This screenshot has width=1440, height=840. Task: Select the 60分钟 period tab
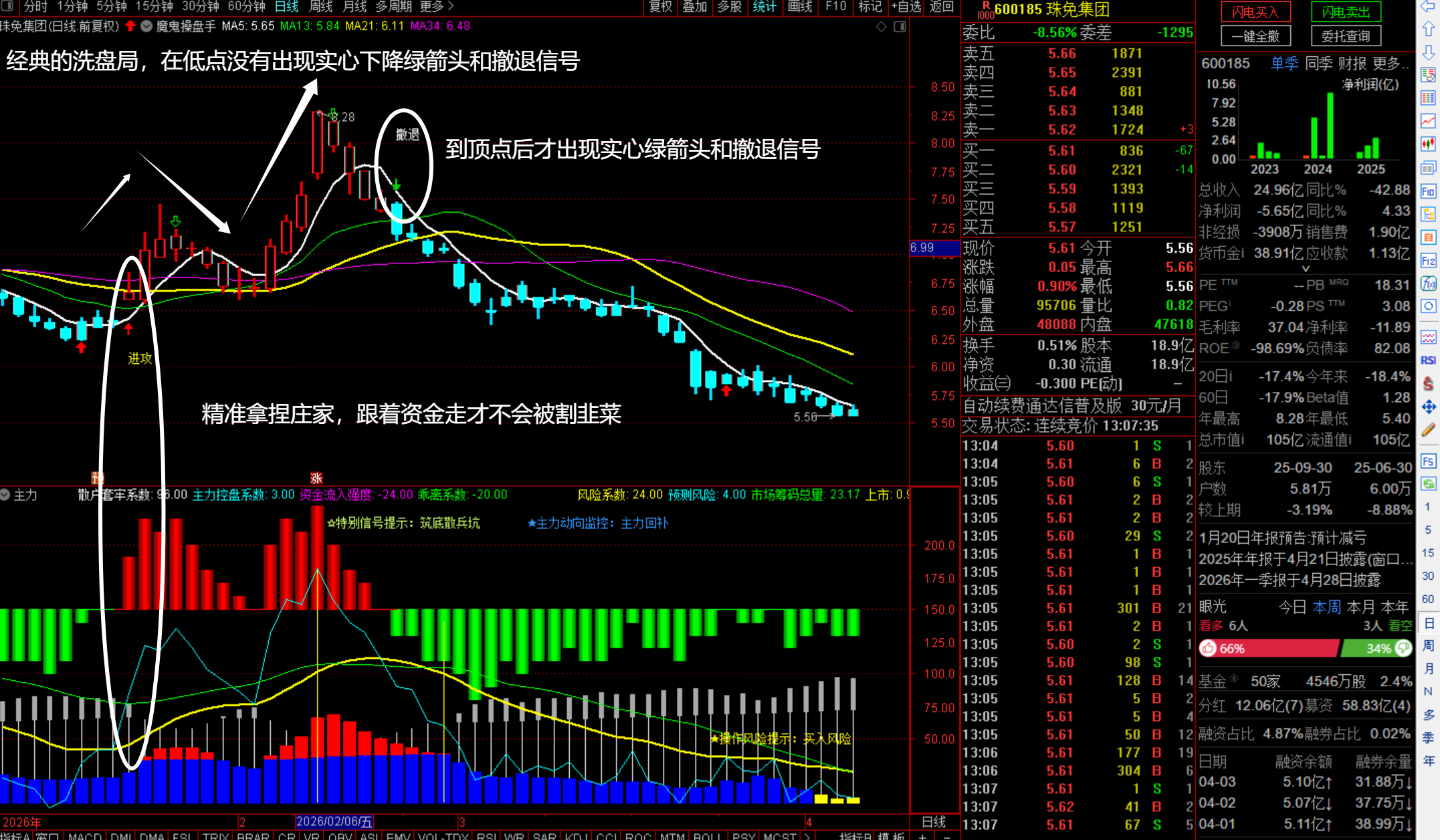pos(246,7)
